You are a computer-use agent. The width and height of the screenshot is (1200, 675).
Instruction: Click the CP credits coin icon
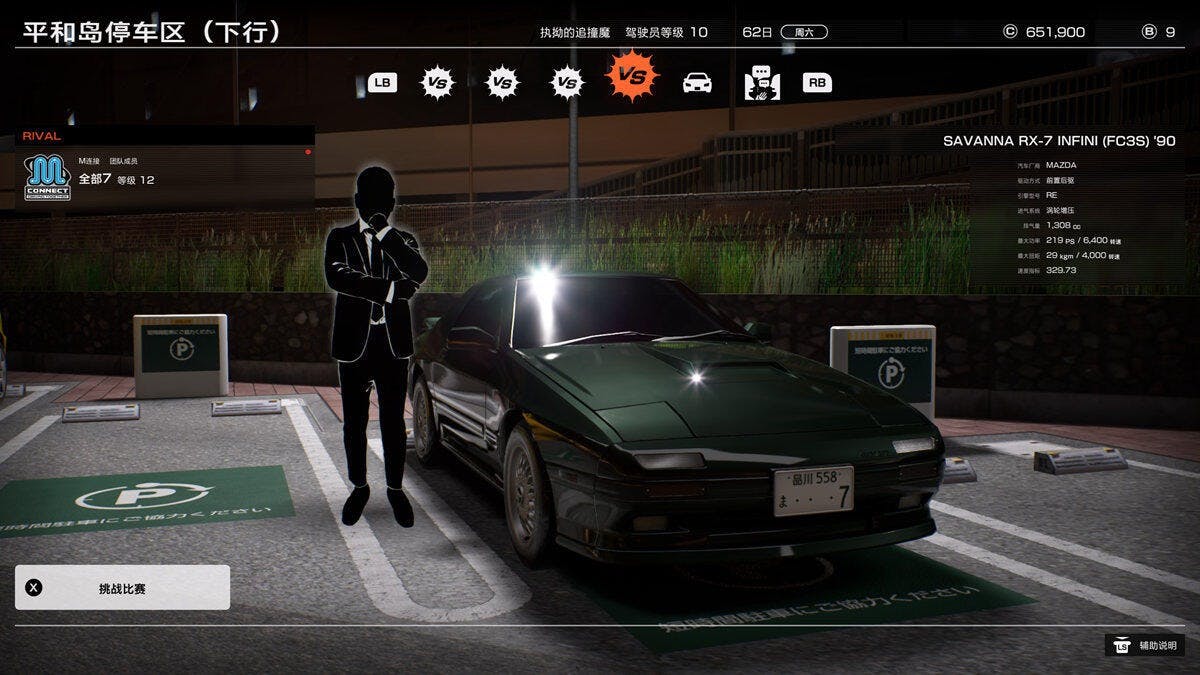coord(1009,32)
